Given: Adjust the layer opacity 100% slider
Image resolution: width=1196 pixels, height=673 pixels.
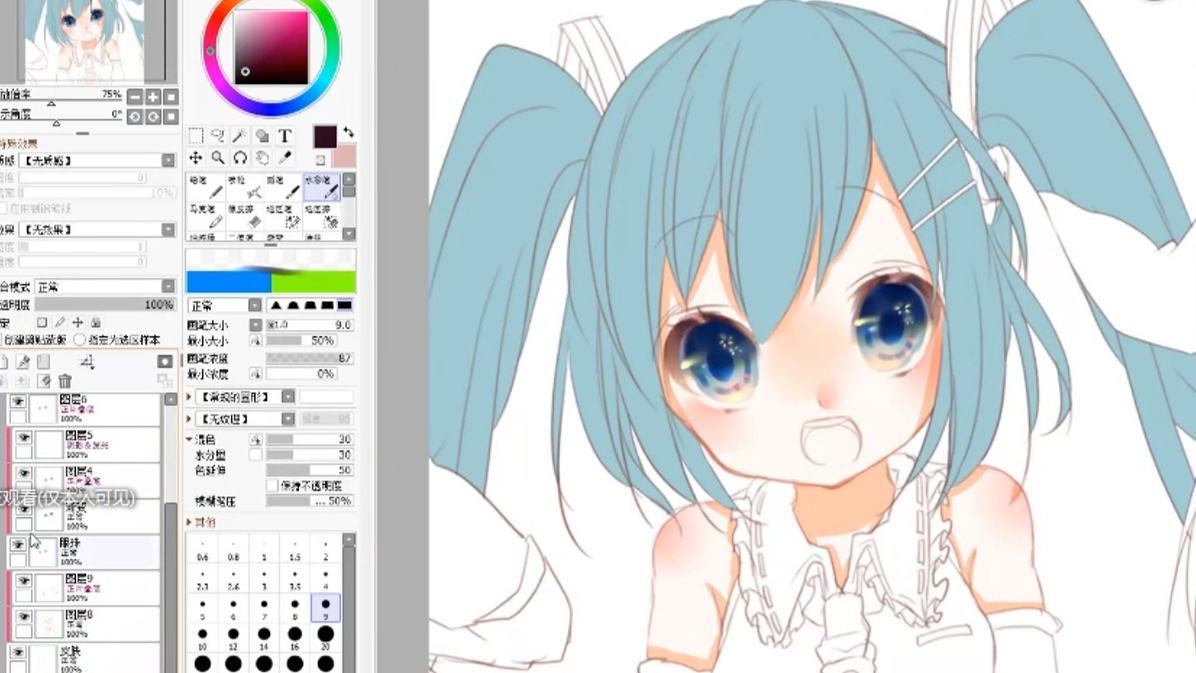Looking at the screenshot, I should (x=105, y=304).
